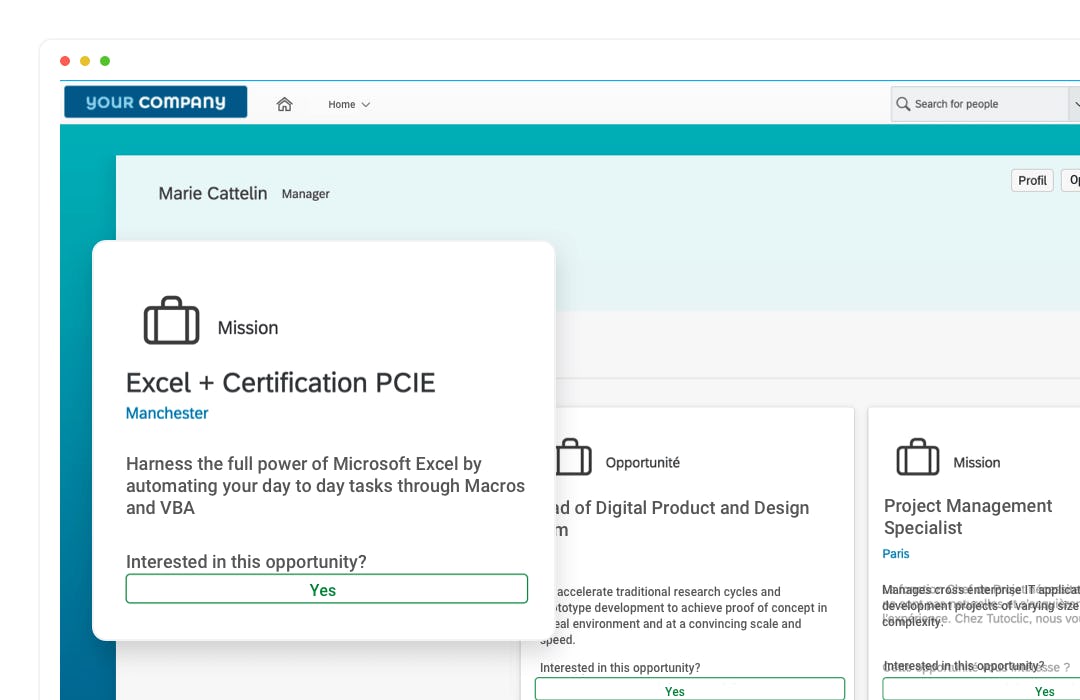Click Yes on the Excel Certification card
1080x700 pixels.
326,589
